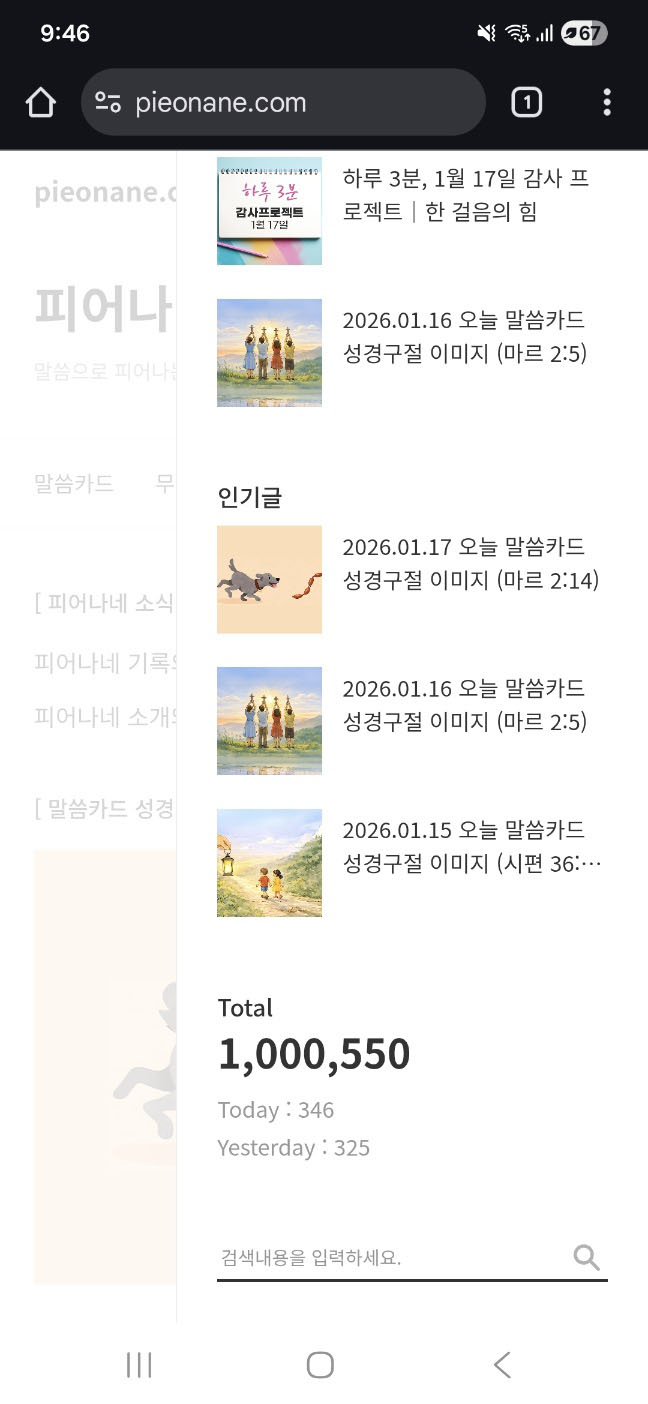Viewport: 648px width, 1404px height.
Task: Tap the dog illustration thumbnail
Action: click(268, 580)
